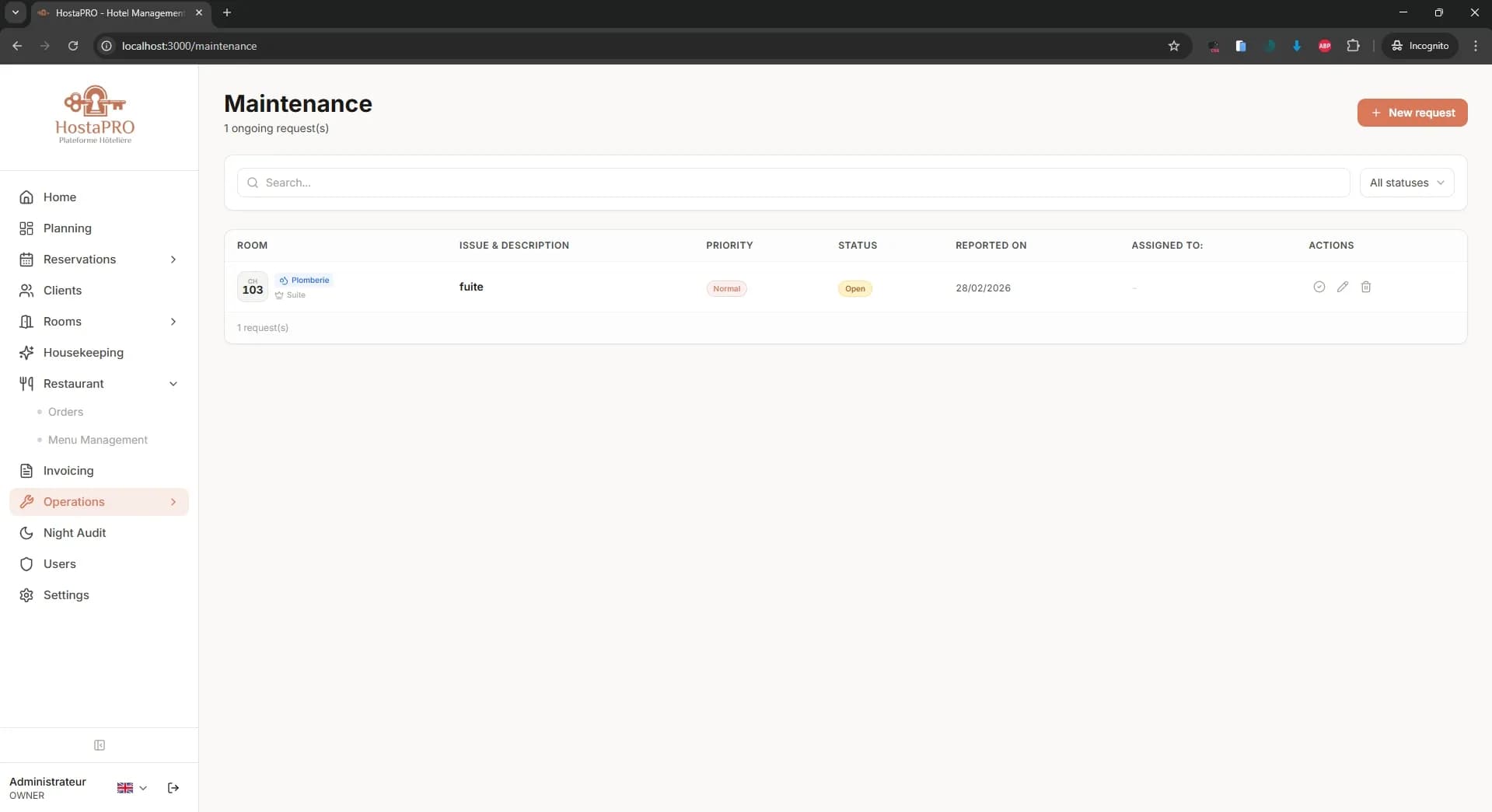Switch to Menu Management
This screenshot has height=812, width=1492.
(x=98, y=440)
